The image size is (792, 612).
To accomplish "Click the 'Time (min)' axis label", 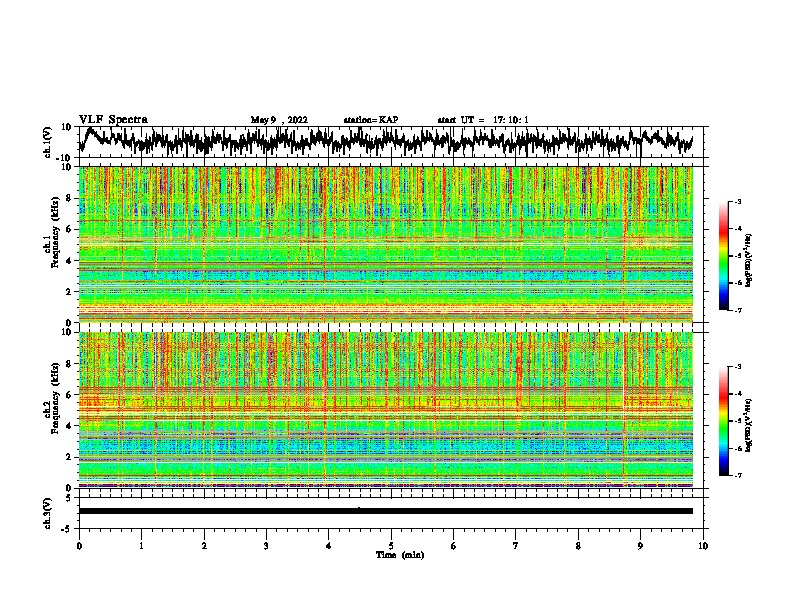I will pos(400,555).
